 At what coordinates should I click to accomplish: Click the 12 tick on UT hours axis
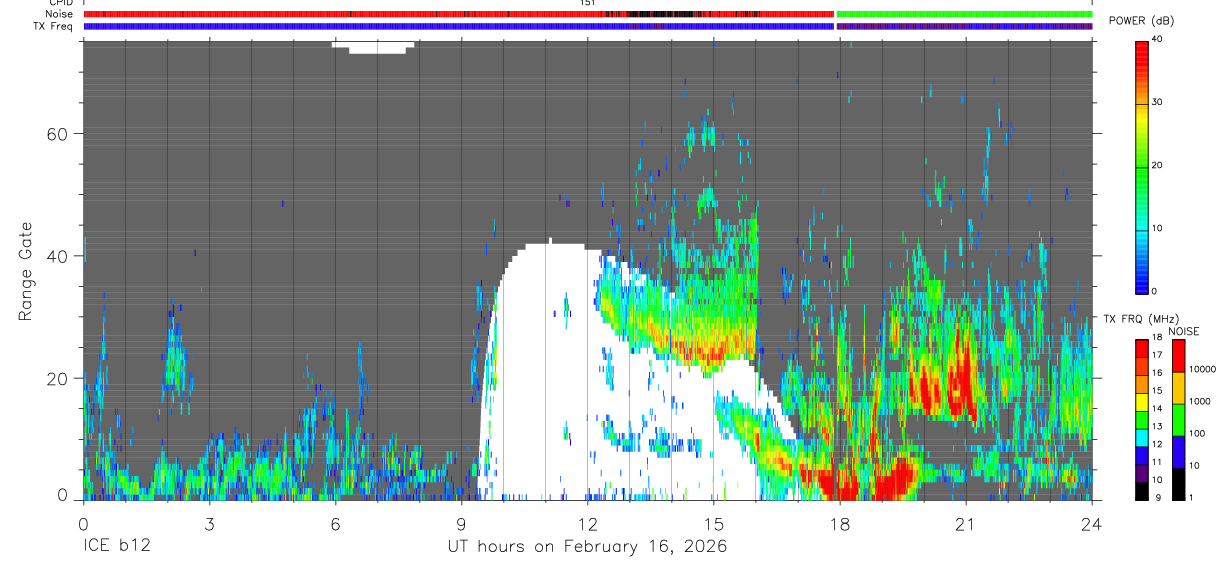pos(587,524)
